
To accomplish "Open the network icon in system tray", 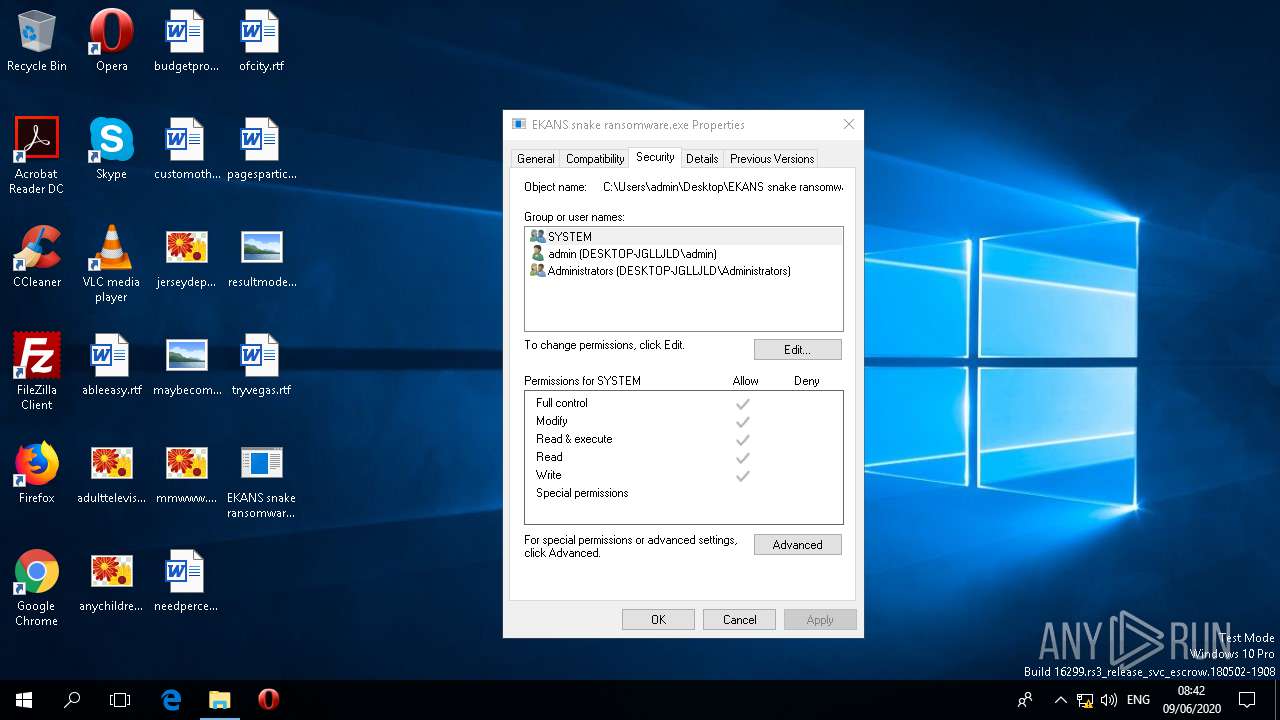I will click(1085, 700).
